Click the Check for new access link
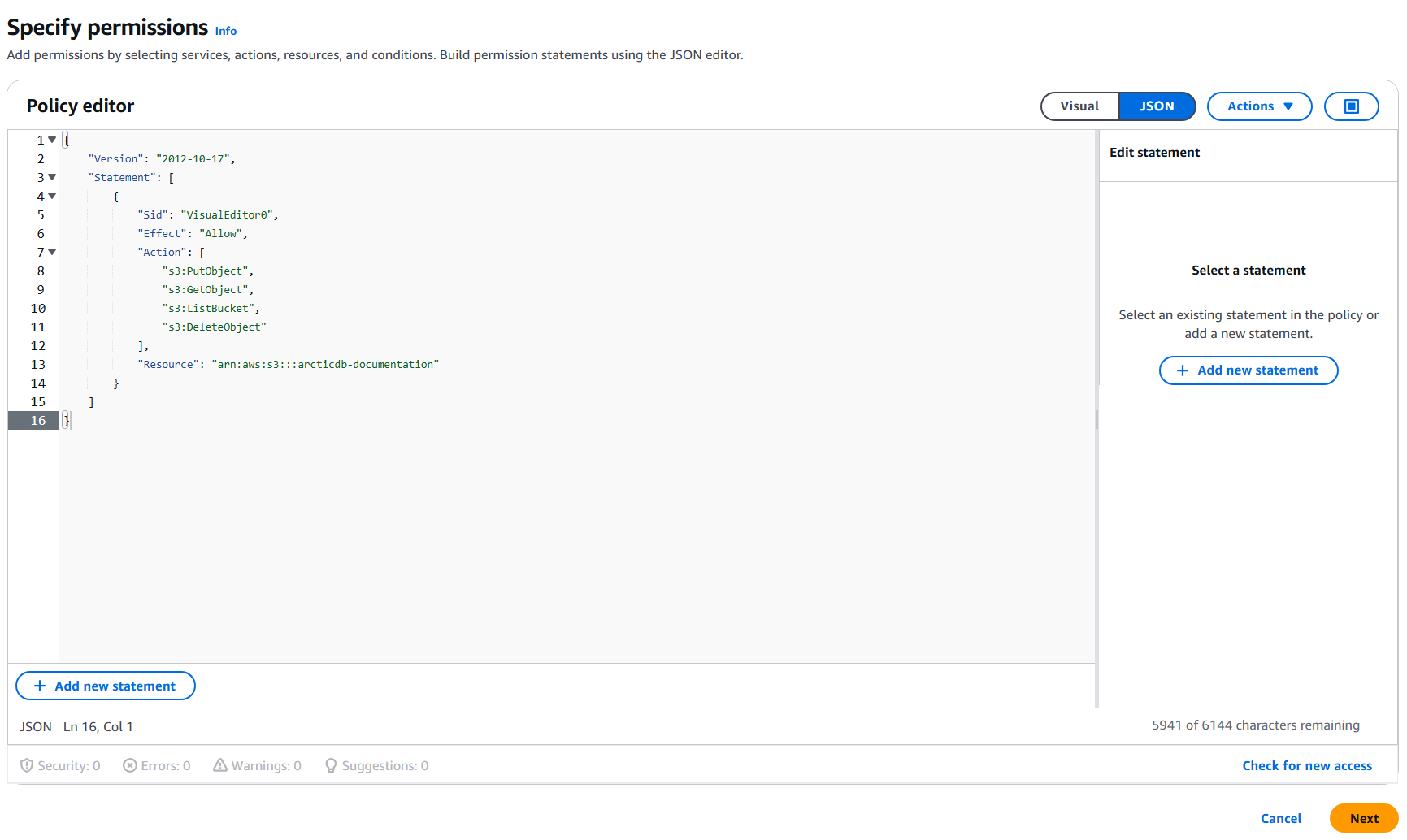The width and height of the screenshot is (1407, 840). pos(1306,765)
